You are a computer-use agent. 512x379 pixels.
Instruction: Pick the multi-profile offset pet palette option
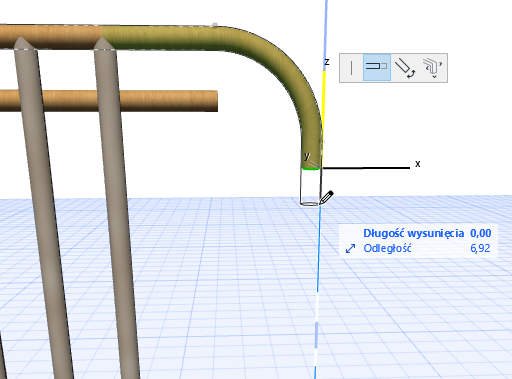click(432, 68)
